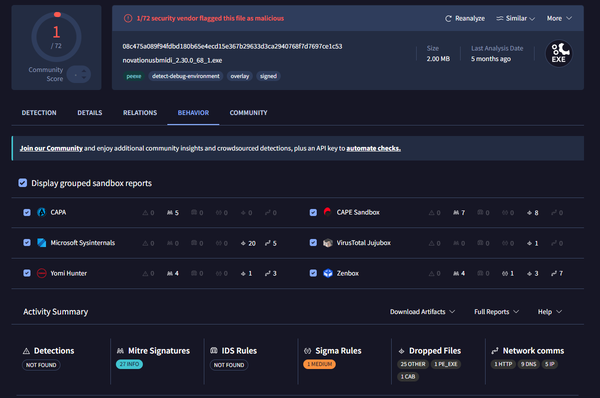Expand the Download Artifacts dropdown
This screenshot has width=600, height=398.
(422, 312)
